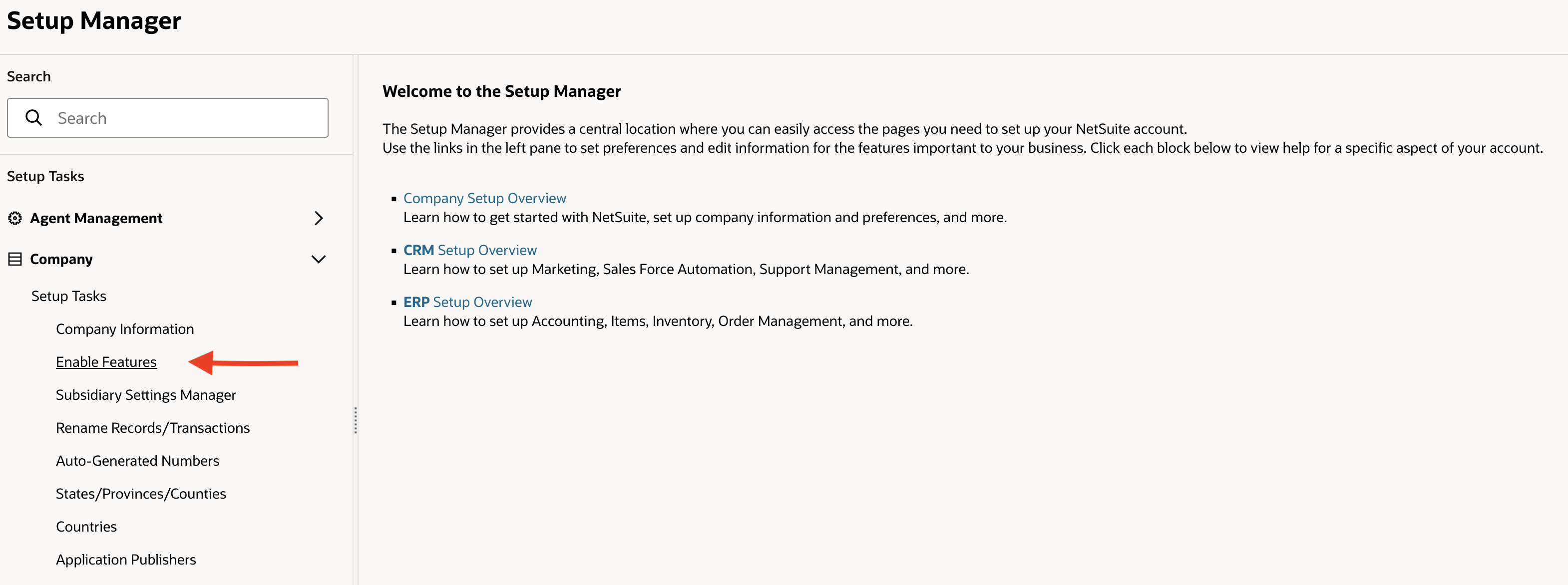1568x585 pixels.
Task: Open Company Information page
Action: [125, 329]
